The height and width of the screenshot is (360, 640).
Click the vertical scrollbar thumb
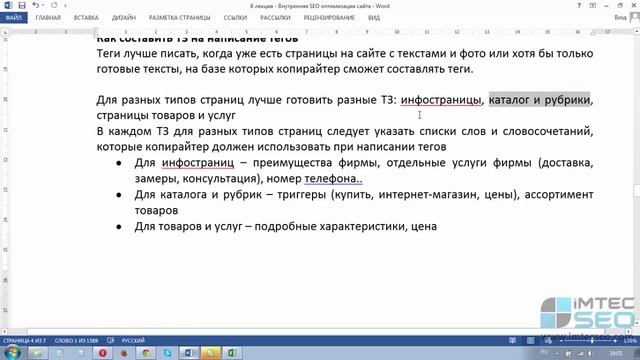[636, 190]
